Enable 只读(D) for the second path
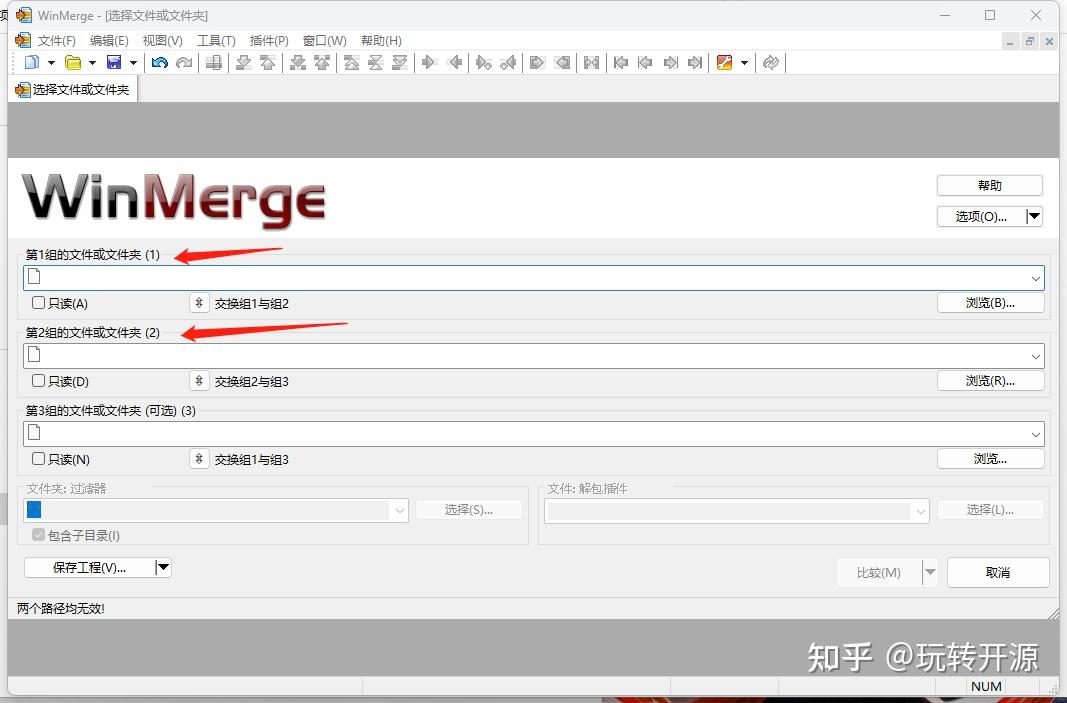1067x703 pixels. tap(37, 380)
